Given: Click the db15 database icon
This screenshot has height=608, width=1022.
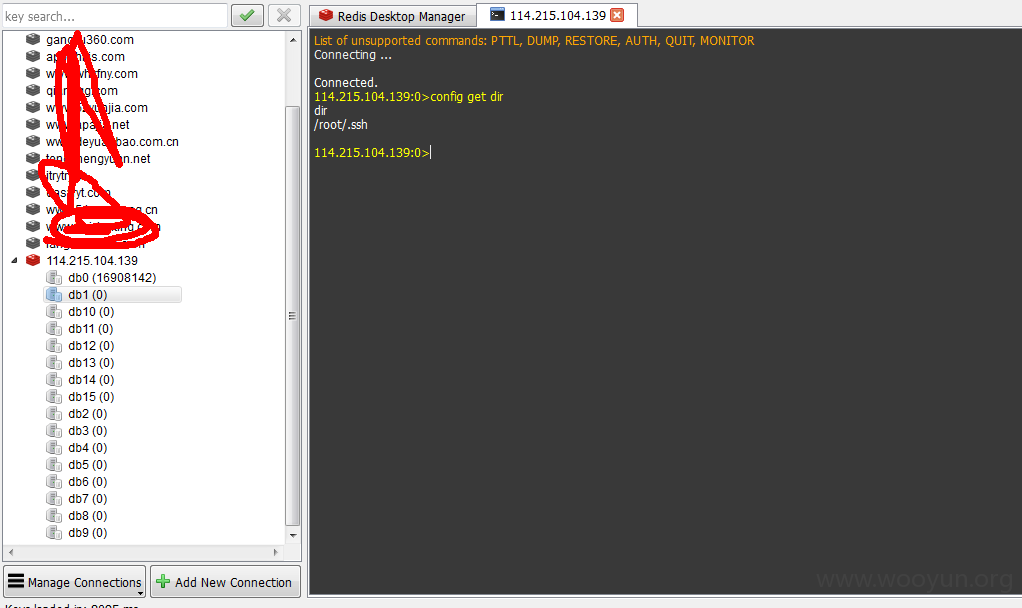Looking at the screenshot, I should tap(54, 396).
